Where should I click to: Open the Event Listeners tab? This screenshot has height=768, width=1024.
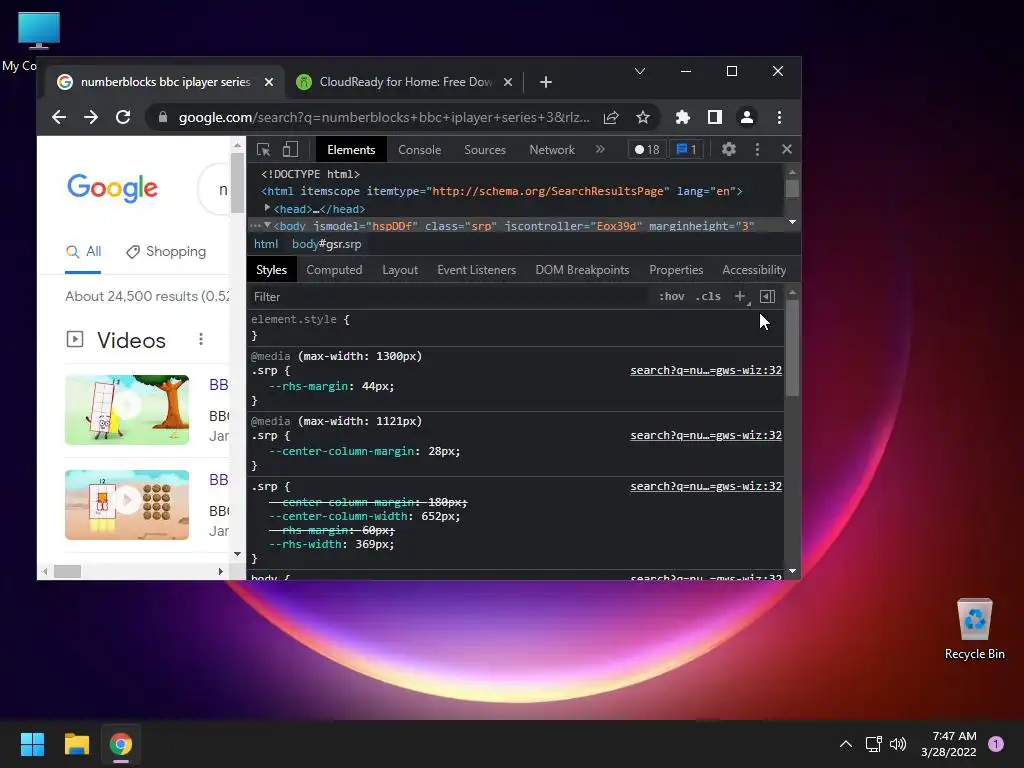click(477, 270)
